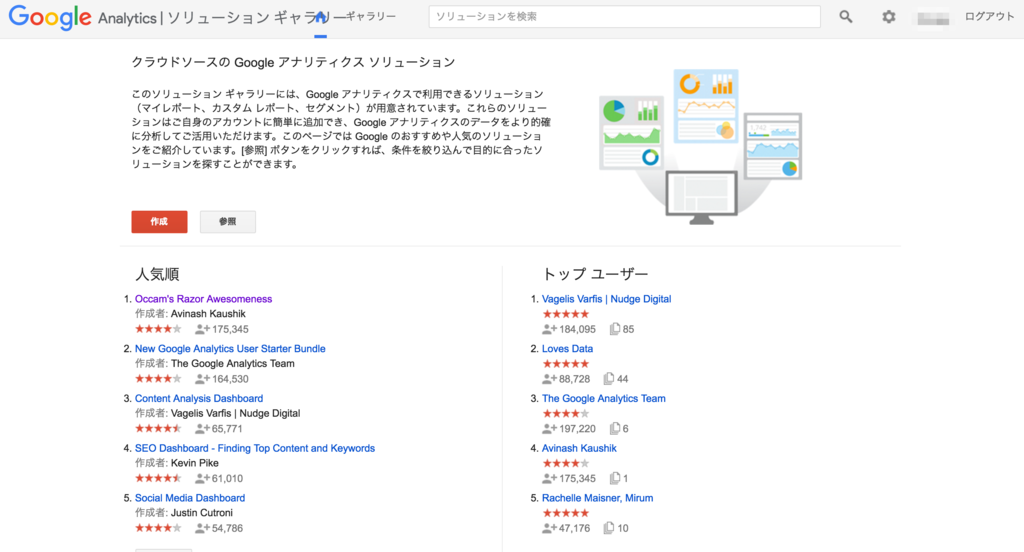Image resolution: width=1024 pixels, height=552 pixels.
Task: Open Social Media Dashboard link
Action: pos(189,498)
